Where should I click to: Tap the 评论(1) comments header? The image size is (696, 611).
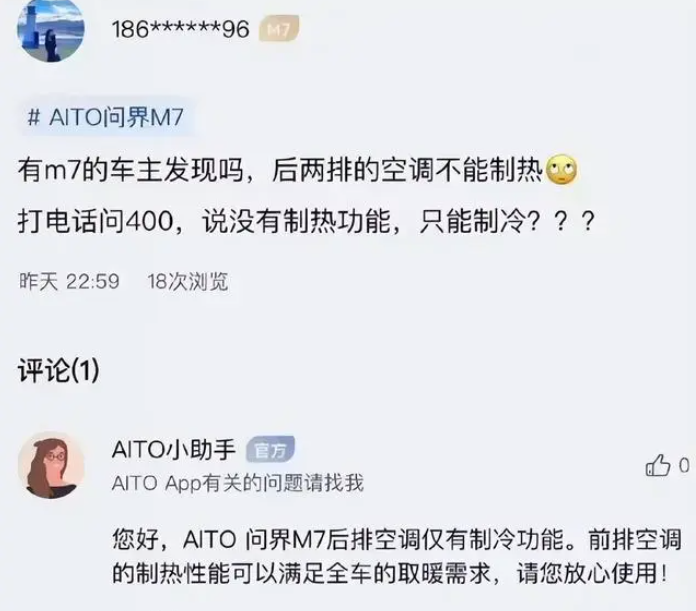pyautogui.click(x=59, y=370)
